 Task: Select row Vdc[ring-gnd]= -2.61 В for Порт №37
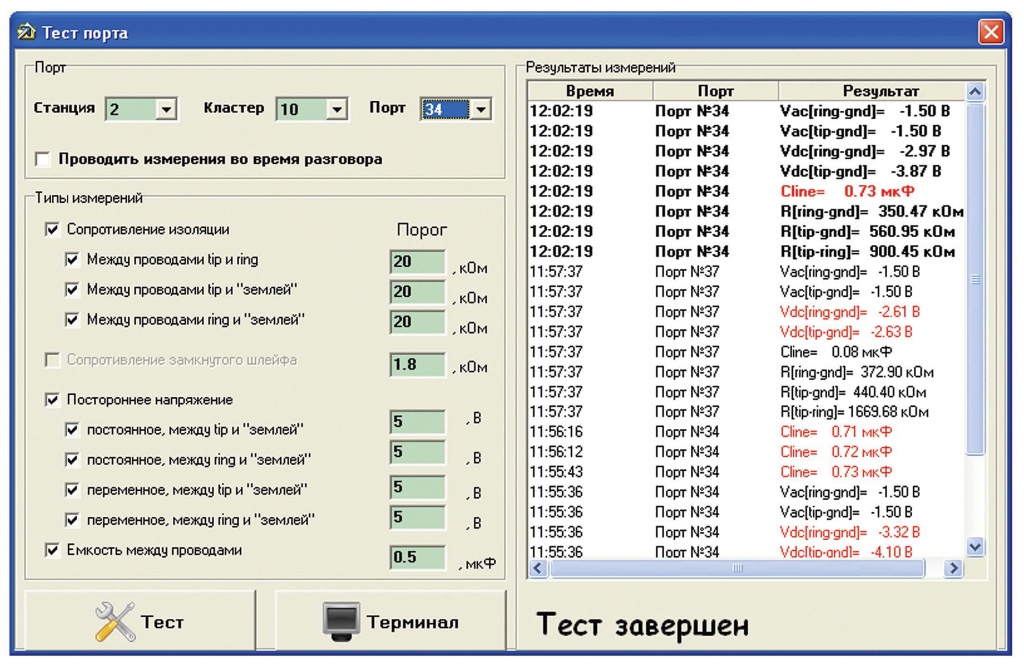pos(746,311)
